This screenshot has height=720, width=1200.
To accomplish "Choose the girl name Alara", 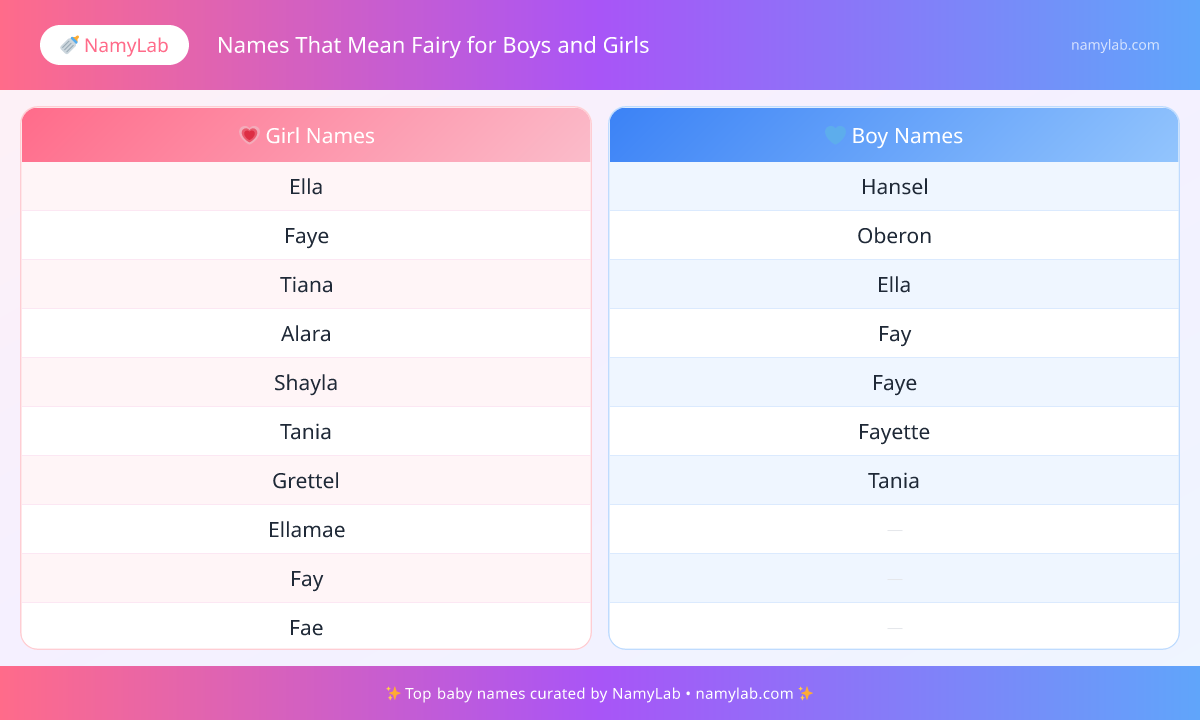I will (306, 334).
